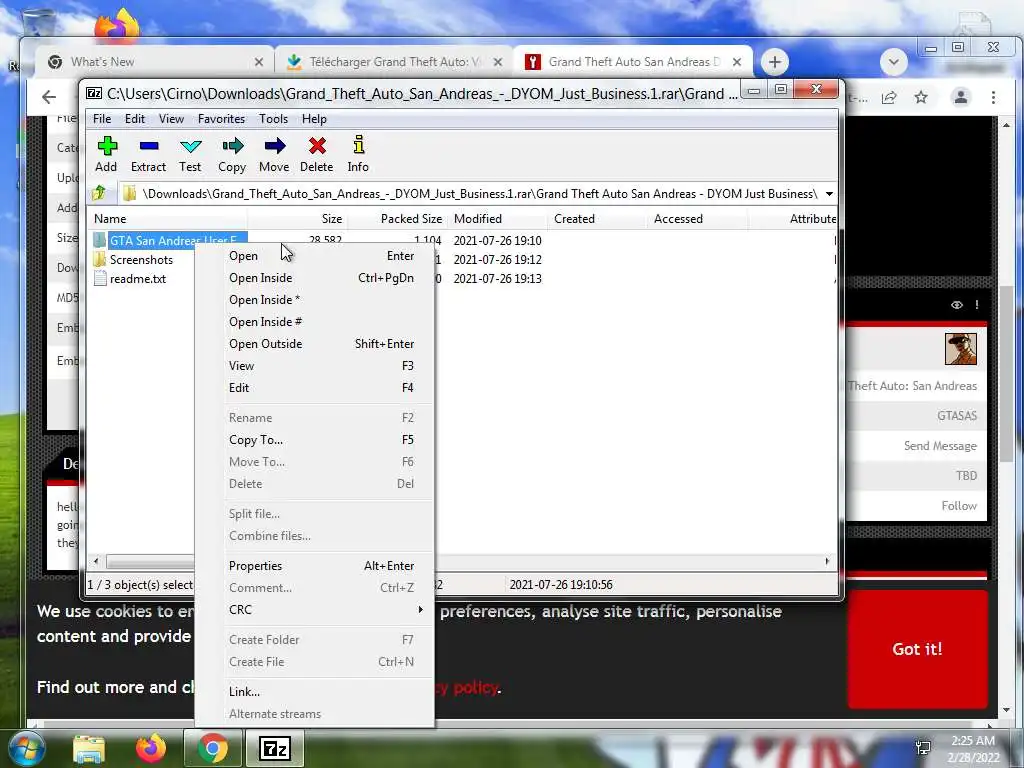Sort by the Created column header
The height and width of the screenshot is (768, 1024).
coord(598,219)
